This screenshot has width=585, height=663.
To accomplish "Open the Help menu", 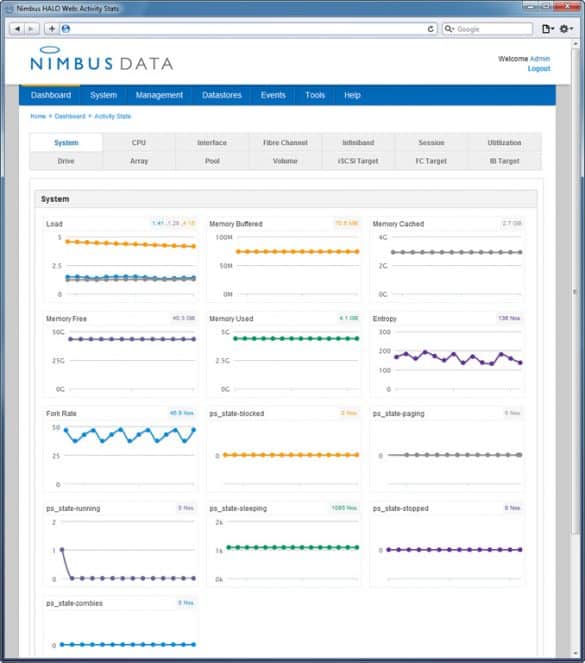I will (352, 95).
